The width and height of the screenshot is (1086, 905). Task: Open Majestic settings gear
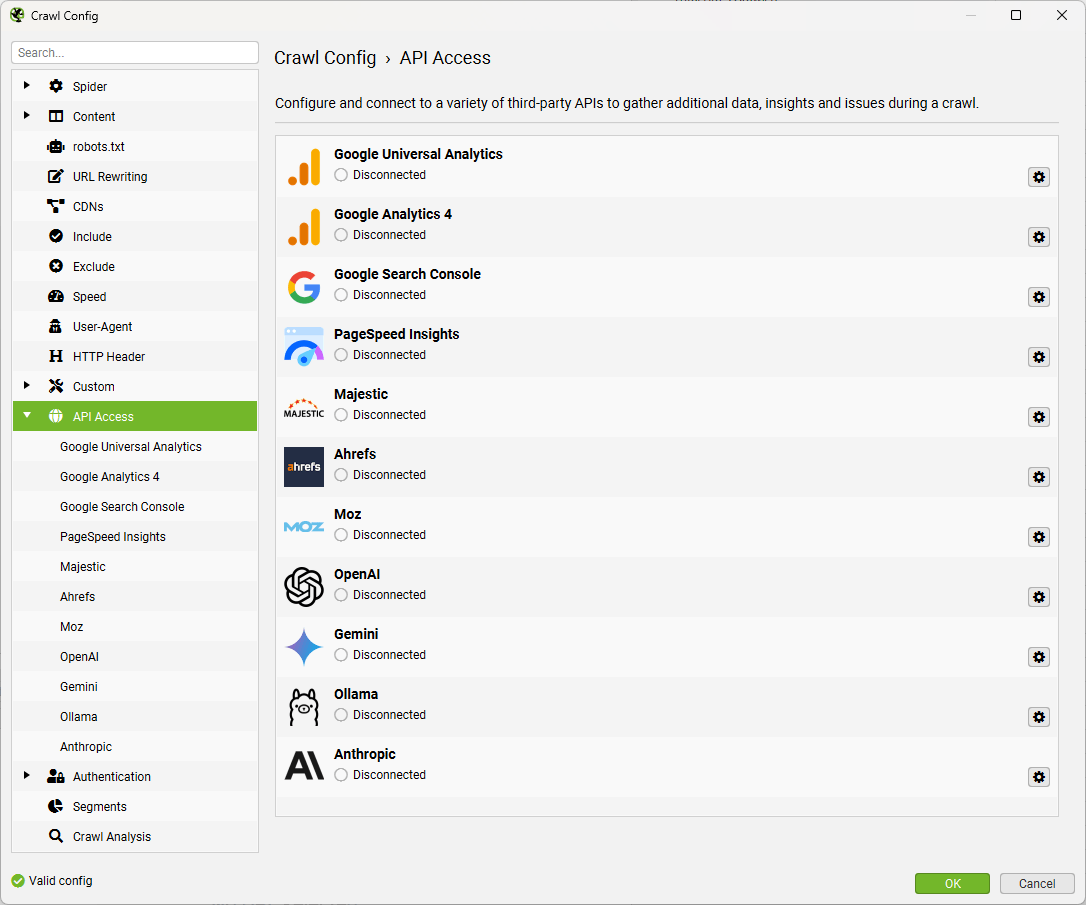[1038, 418]
